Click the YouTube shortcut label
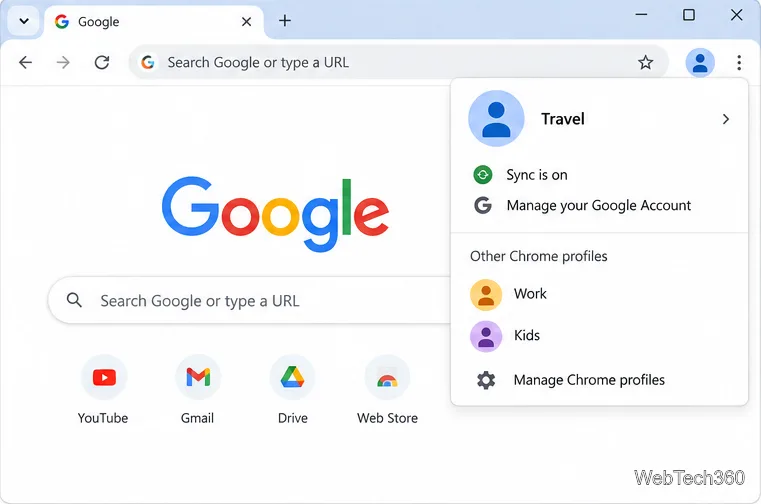The width and height of the screenshot is (761, 504). (103, 418)
